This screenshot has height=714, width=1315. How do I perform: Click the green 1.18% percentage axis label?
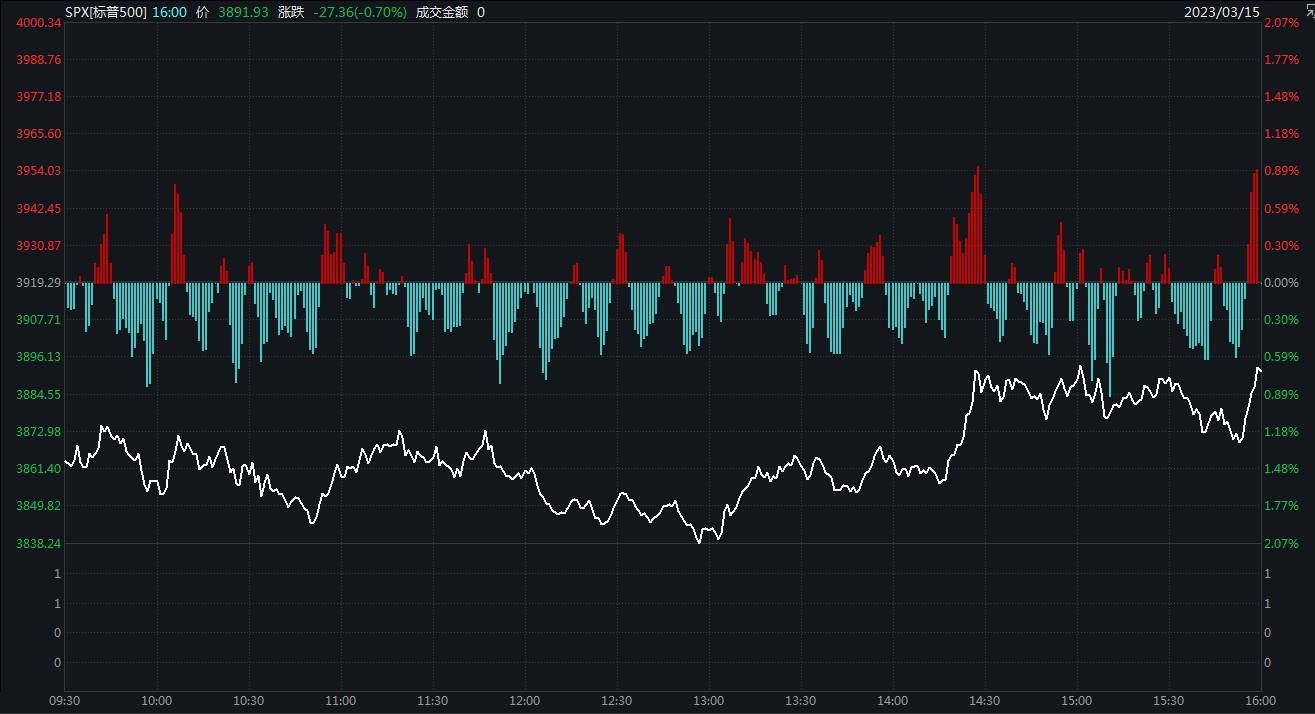click(x=1282, y=432)
